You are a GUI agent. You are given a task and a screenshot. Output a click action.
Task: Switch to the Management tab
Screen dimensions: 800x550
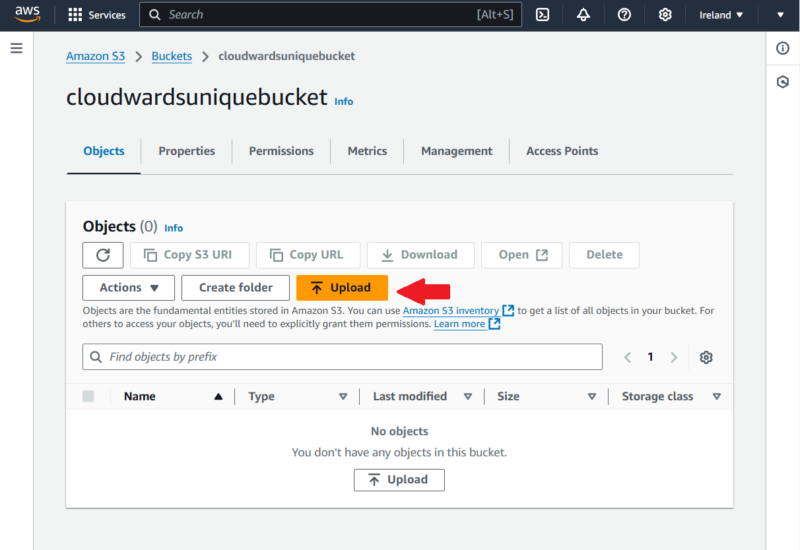pos(457,151)
